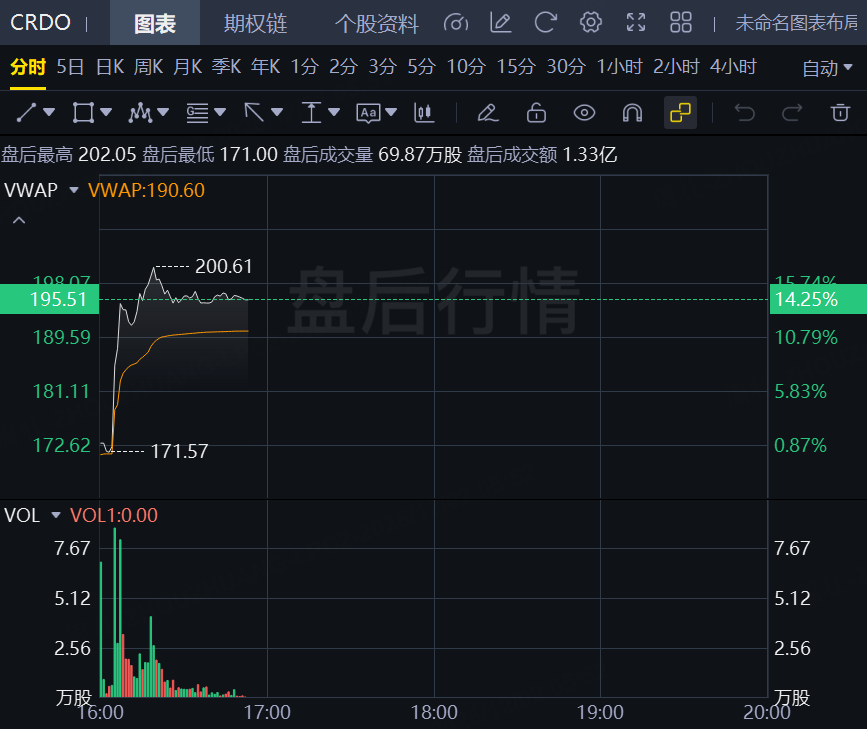Open the grid layout icon
Viewport: 867px width, 729px height.
point(681,22)
